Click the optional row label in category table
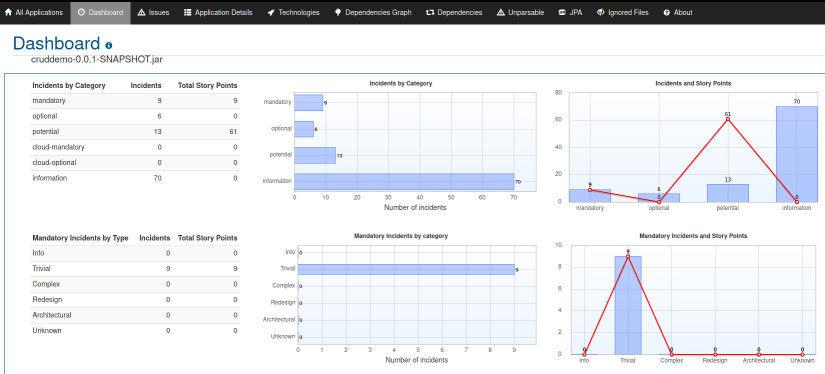825x374 pixels. [45, 116]
